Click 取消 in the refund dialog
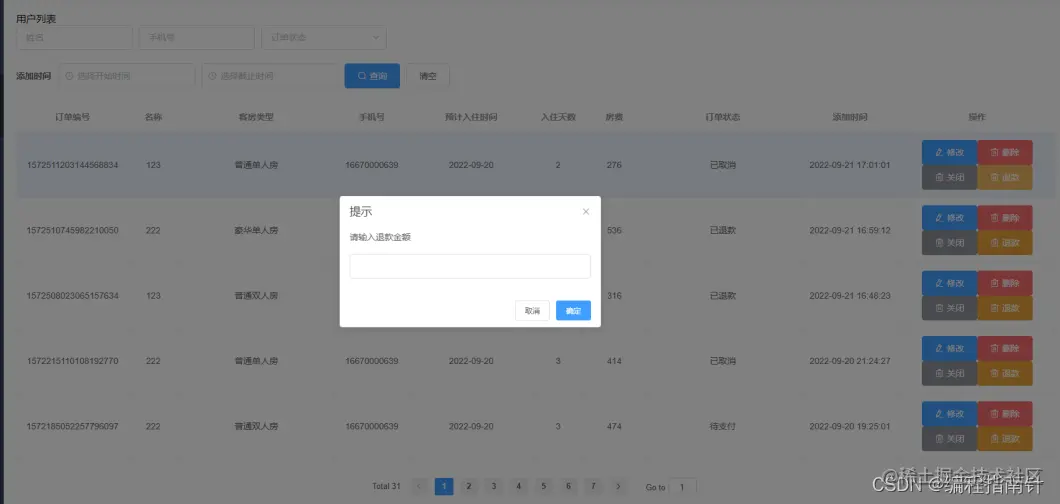Image resolution: width=1060 pixels, height=504 pixels. coord(532,311)
